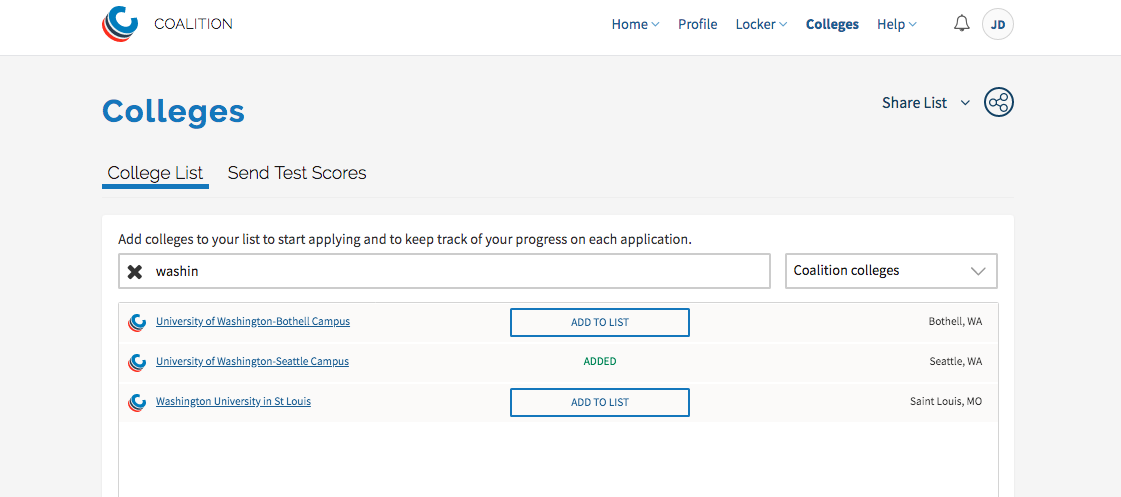The height and width of the screenshot is (497, 1121).
Task: Open the Share List dropdown
Action: point(926,103)
